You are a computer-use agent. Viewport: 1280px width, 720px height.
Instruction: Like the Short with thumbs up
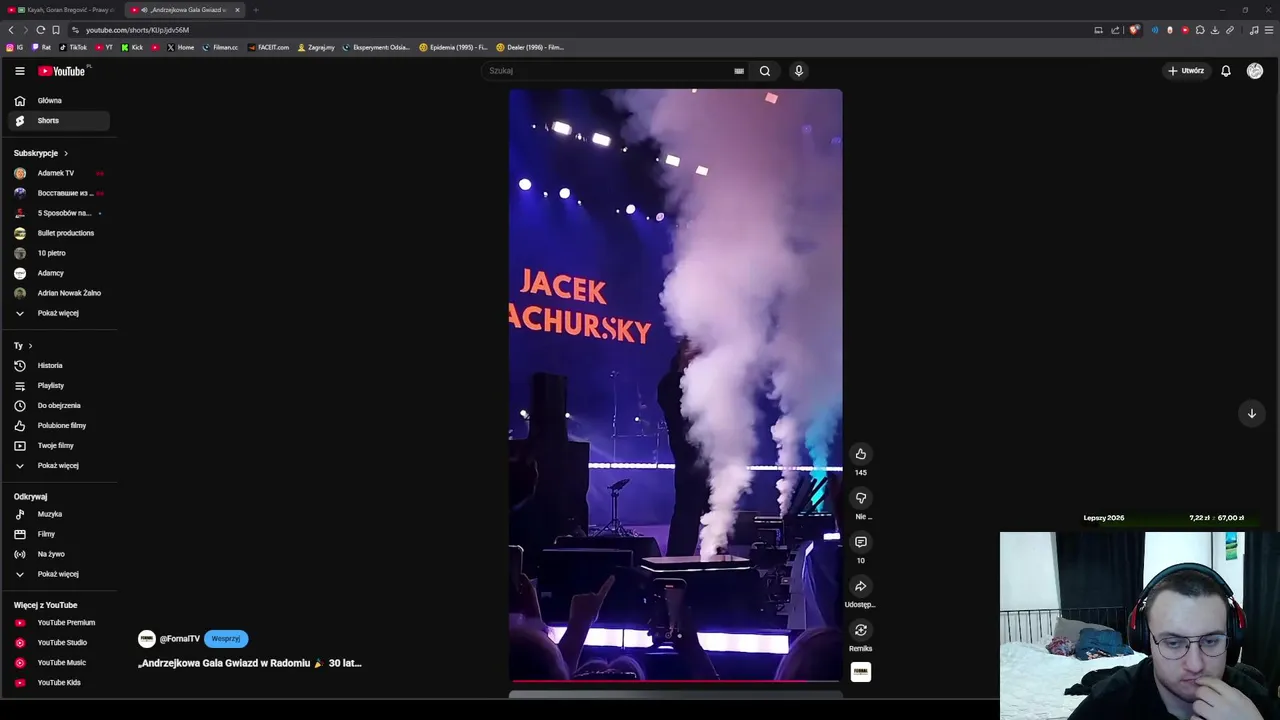861,454
